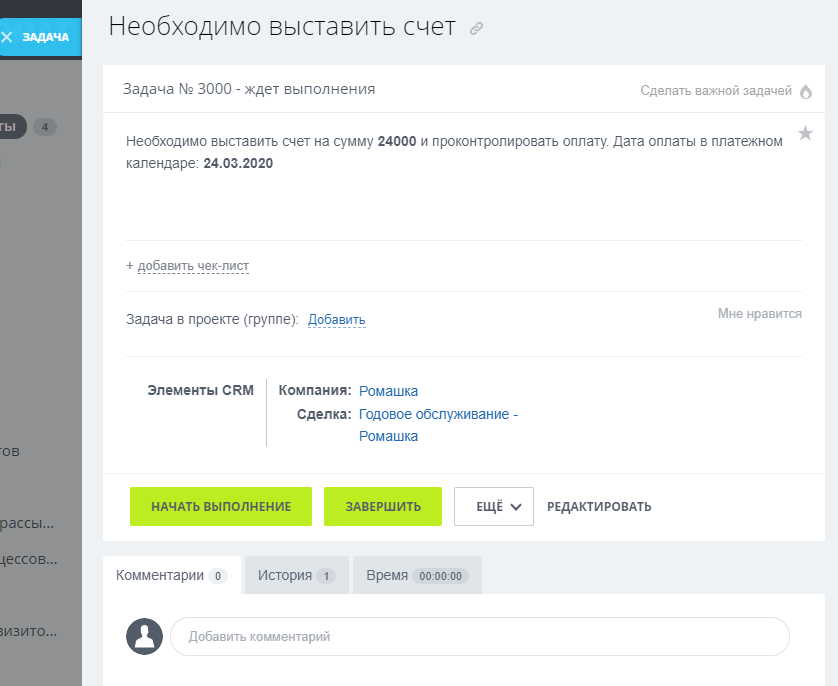The width and height of the screenshot is (838, 686).
Task: Close the task panel with X icon
Action: pyautogui.click(x=8, y=37)
